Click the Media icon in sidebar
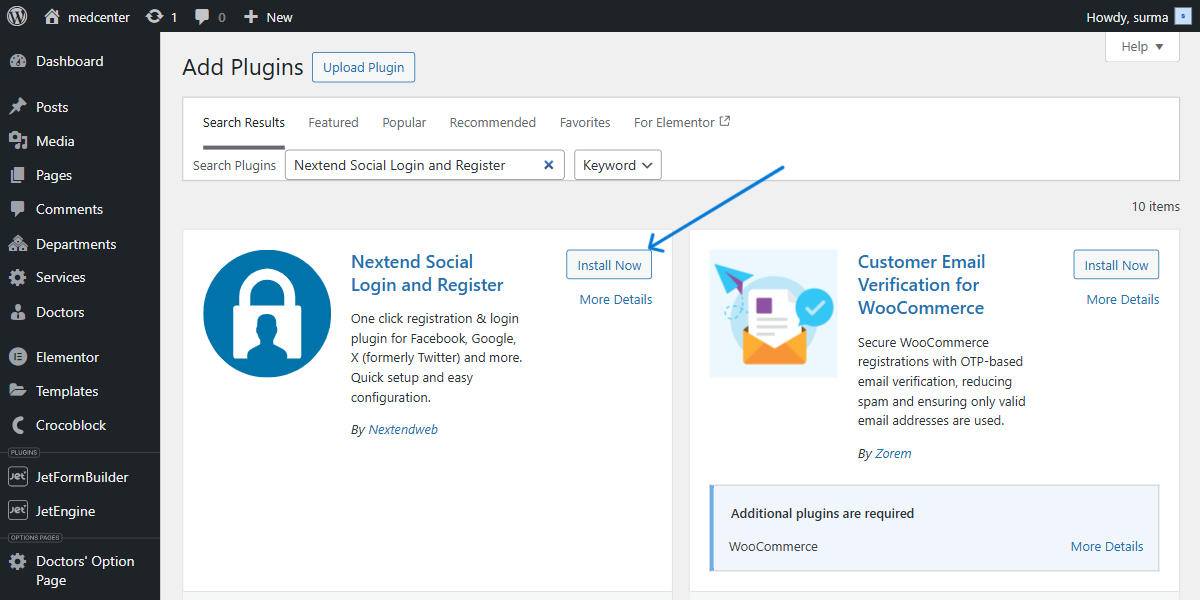This screenshot has width=1200, height=600. (x=17, y=141)
